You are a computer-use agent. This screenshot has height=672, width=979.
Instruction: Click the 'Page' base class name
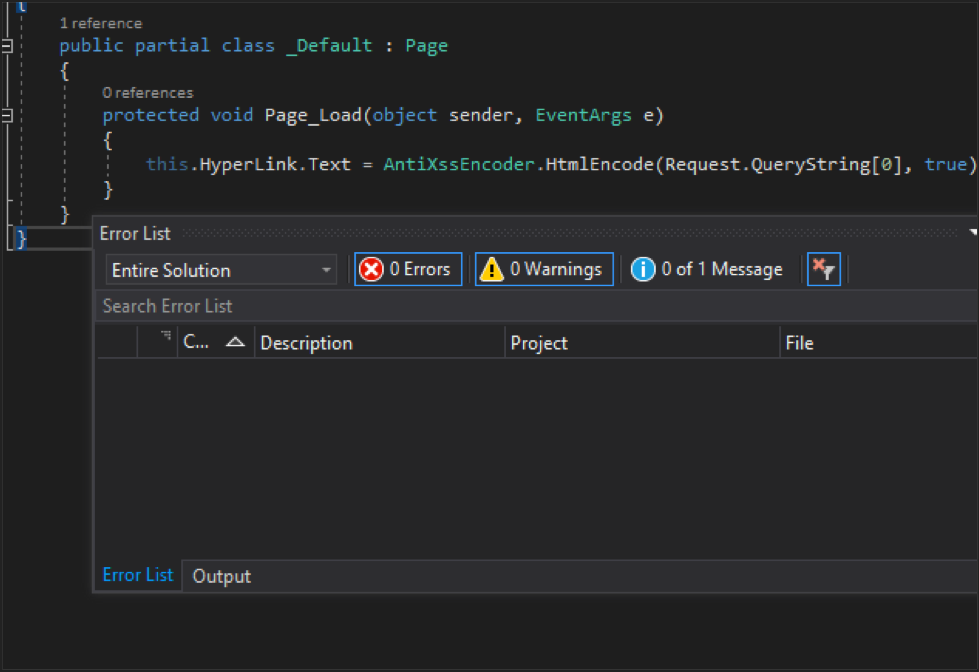click(426, 46)
